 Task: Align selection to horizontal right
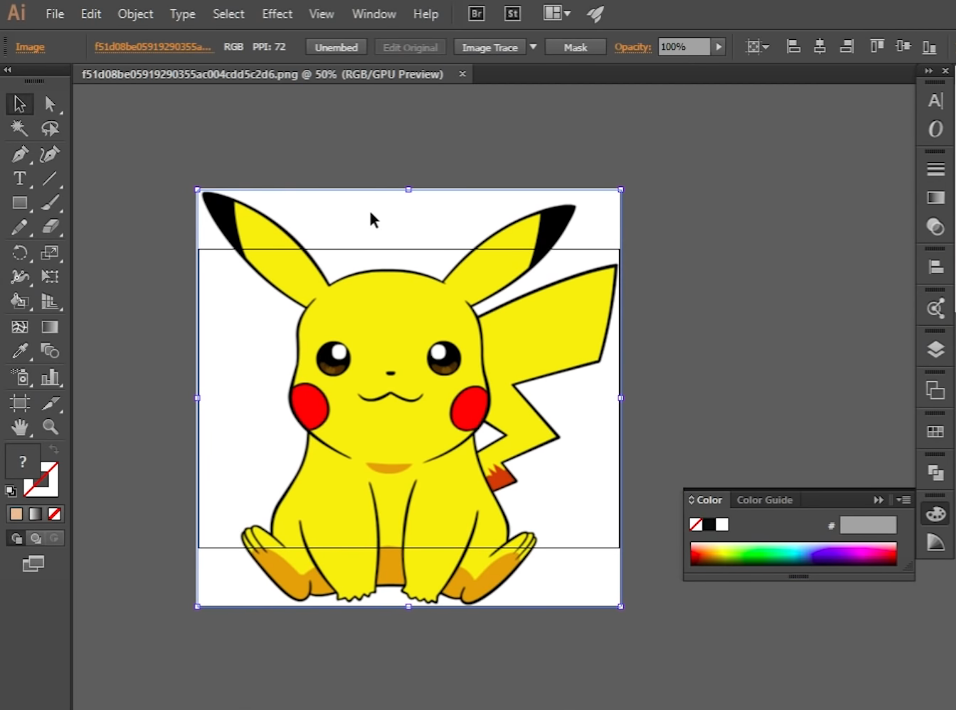tap(847, 46)
